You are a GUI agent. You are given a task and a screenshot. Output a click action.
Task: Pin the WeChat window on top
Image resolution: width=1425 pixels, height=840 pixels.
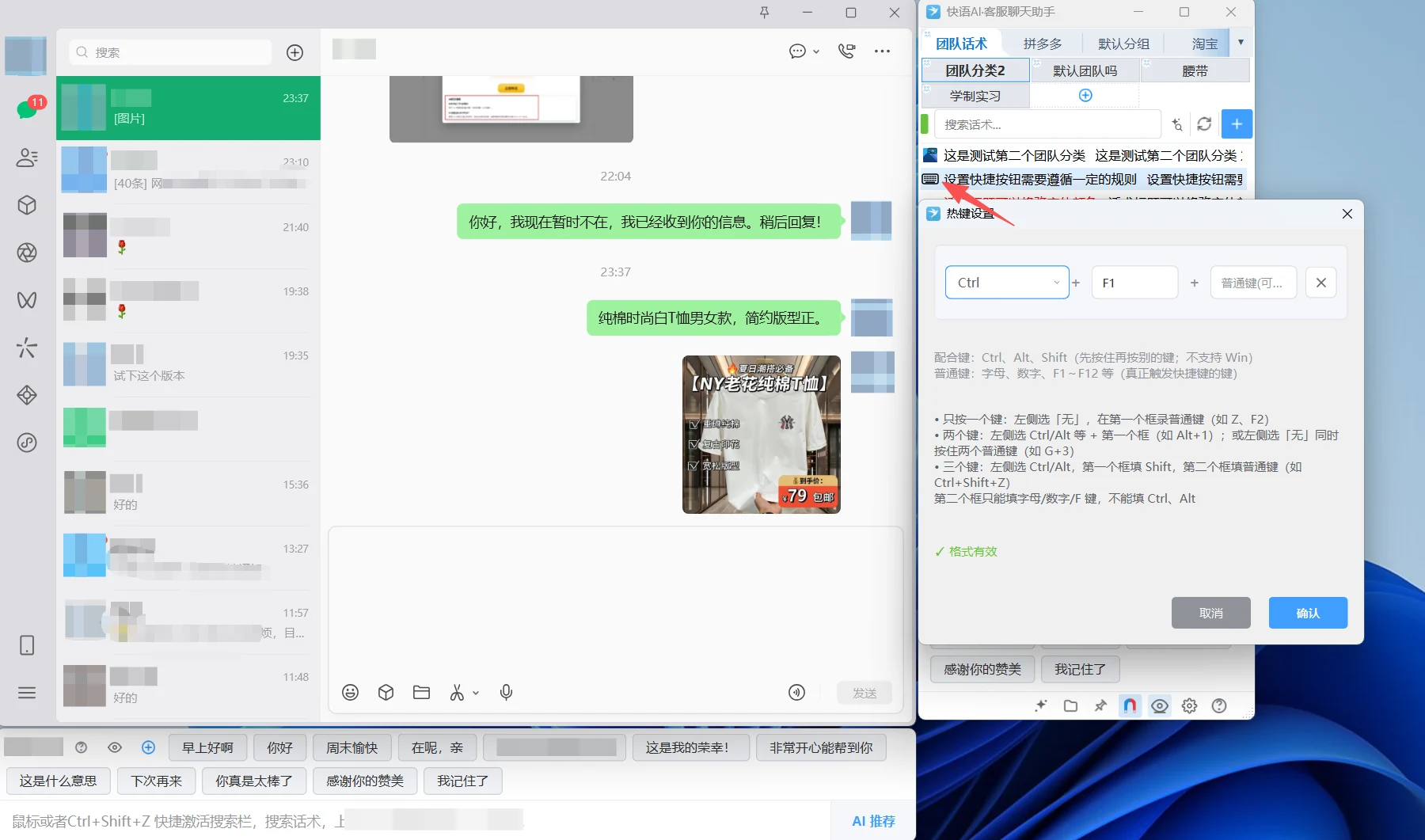pyautogui.click(x=764, y=13)
